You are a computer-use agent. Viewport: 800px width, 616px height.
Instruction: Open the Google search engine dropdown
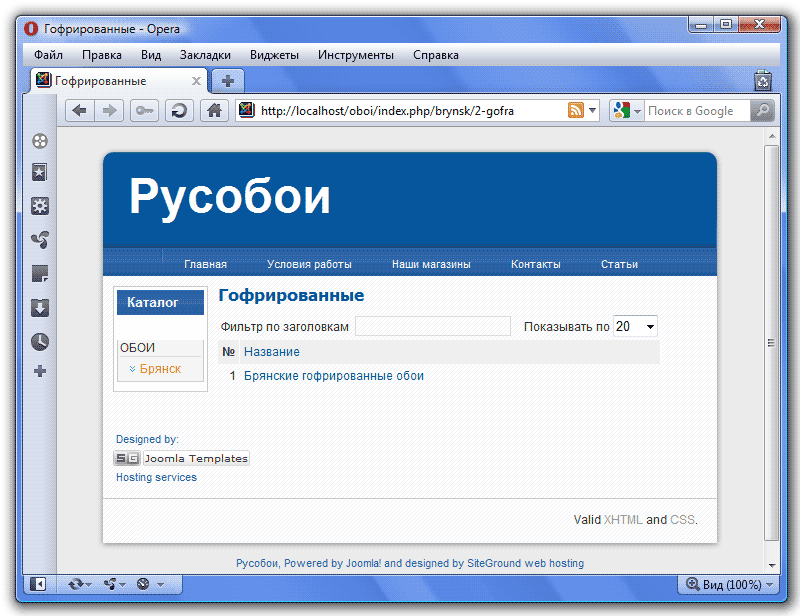(627, 111)
